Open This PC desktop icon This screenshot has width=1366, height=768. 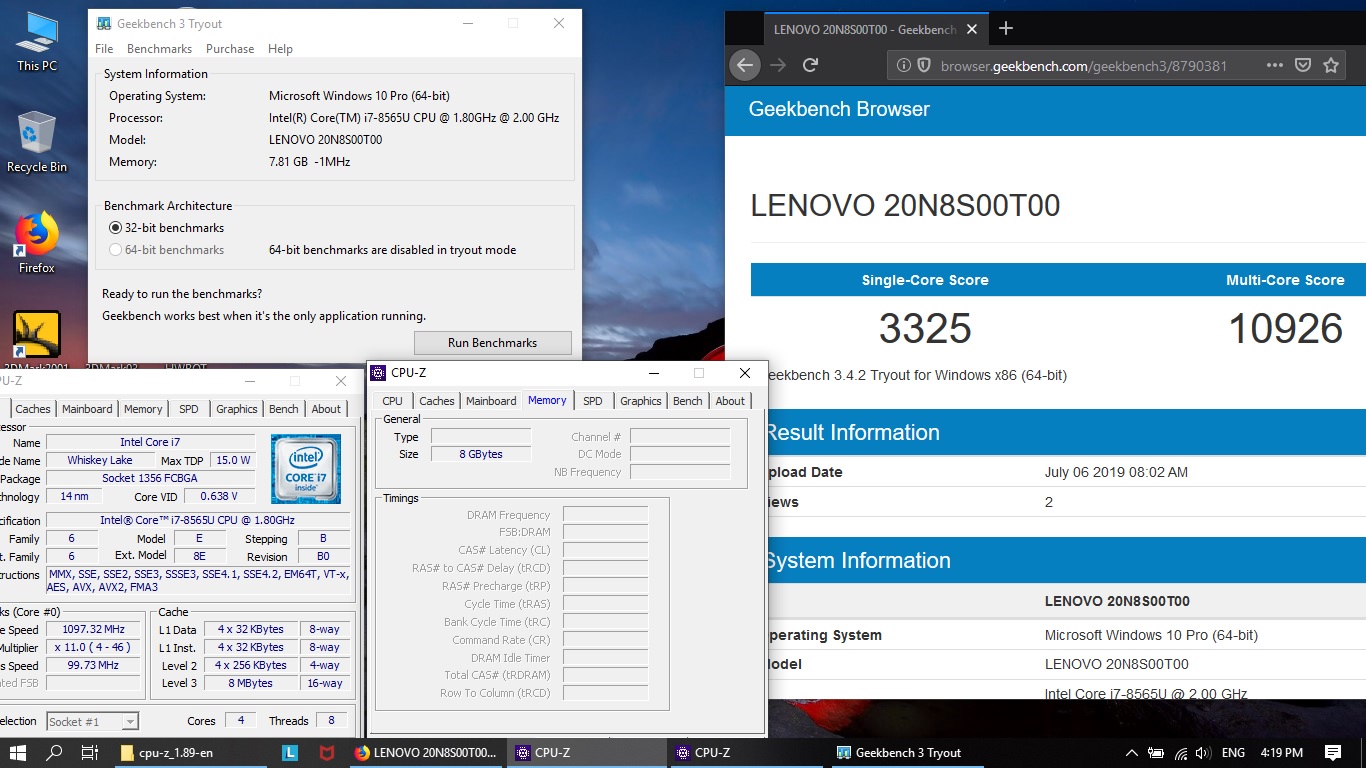coord(37,42)
